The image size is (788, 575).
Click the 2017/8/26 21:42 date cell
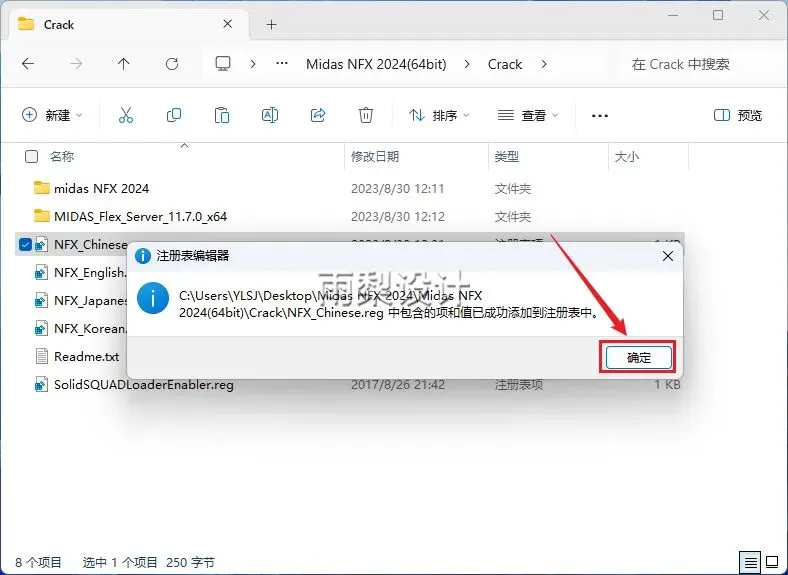pos(398,385)
